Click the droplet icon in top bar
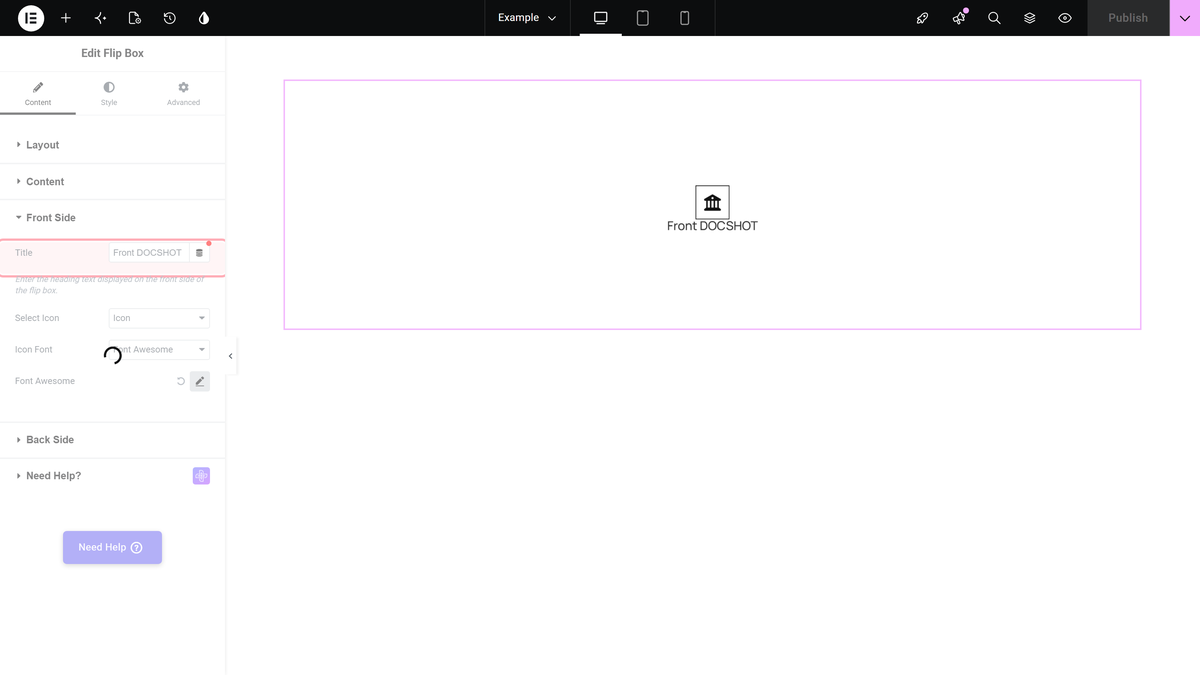The image size is (1200, 675). tap(204, 18)
